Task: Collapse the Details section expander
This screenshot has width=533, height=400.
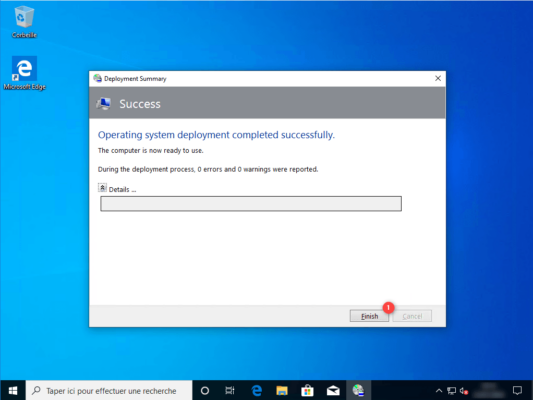Action: [x=102, y=188]
